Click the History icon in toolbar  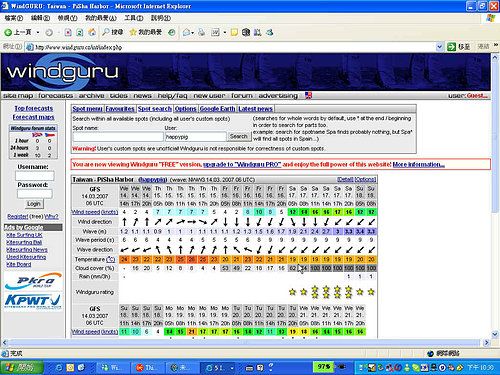click(x=172, y=32)
